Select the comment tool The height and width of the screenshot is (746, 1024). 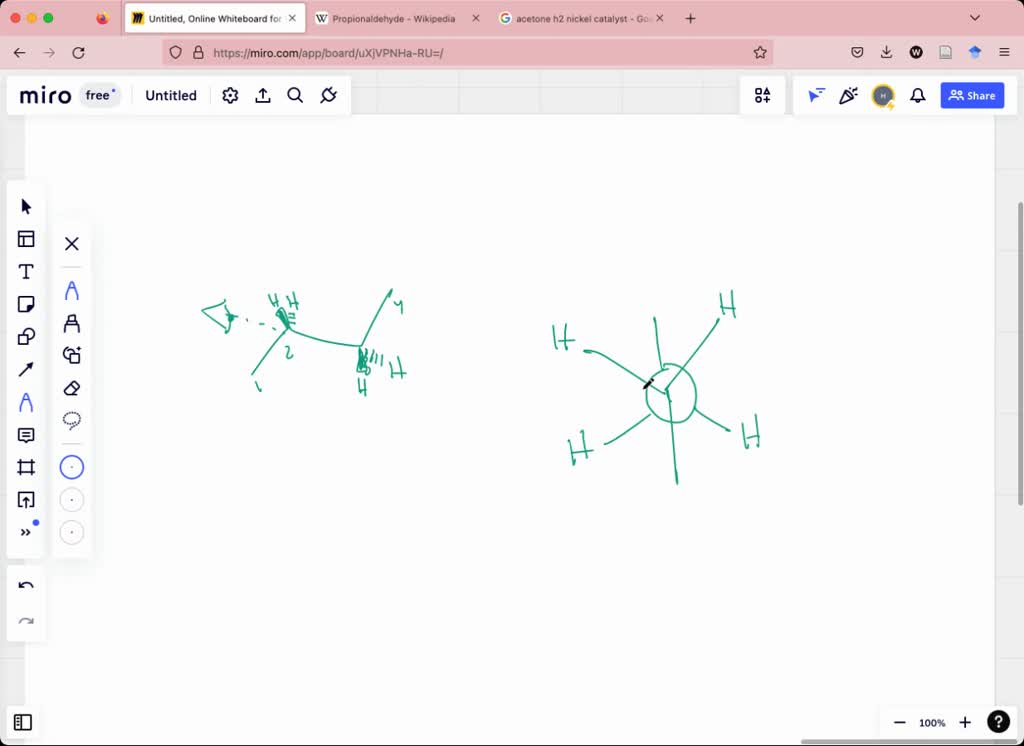26,434
